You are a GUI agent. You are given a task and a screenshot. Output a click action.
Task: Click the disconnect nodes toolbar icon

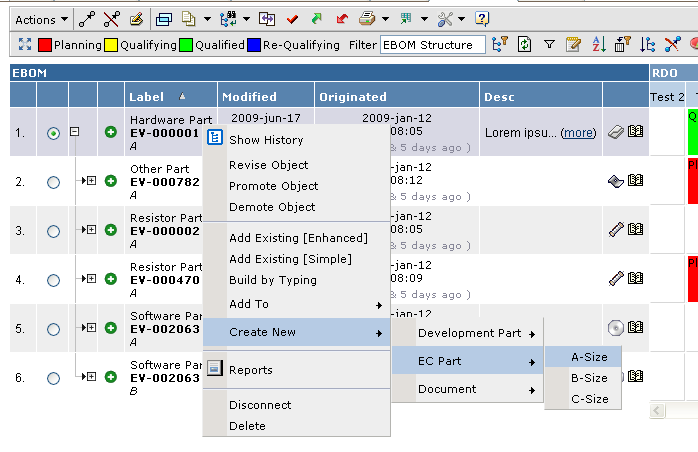pyautogui.click(x=111, y=19)
